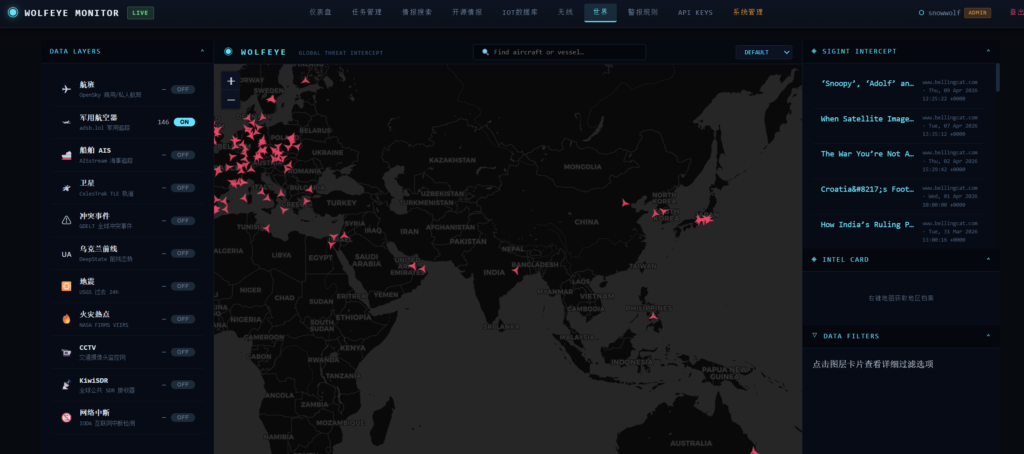
Task: Click the CCTV camera icon
Action: click(66, 352)
